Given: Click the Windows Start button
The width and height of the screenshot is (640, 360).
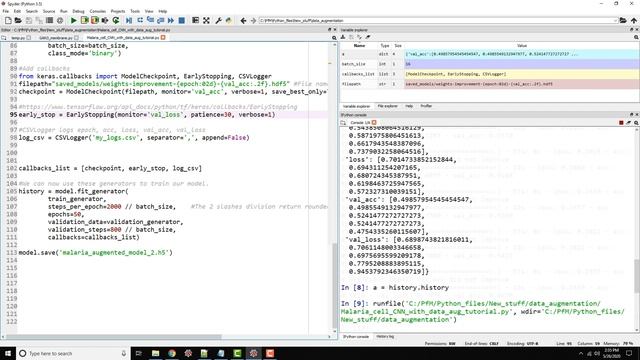Looking at the screenshot, I should pyautogui.click(x=8, y=353).
